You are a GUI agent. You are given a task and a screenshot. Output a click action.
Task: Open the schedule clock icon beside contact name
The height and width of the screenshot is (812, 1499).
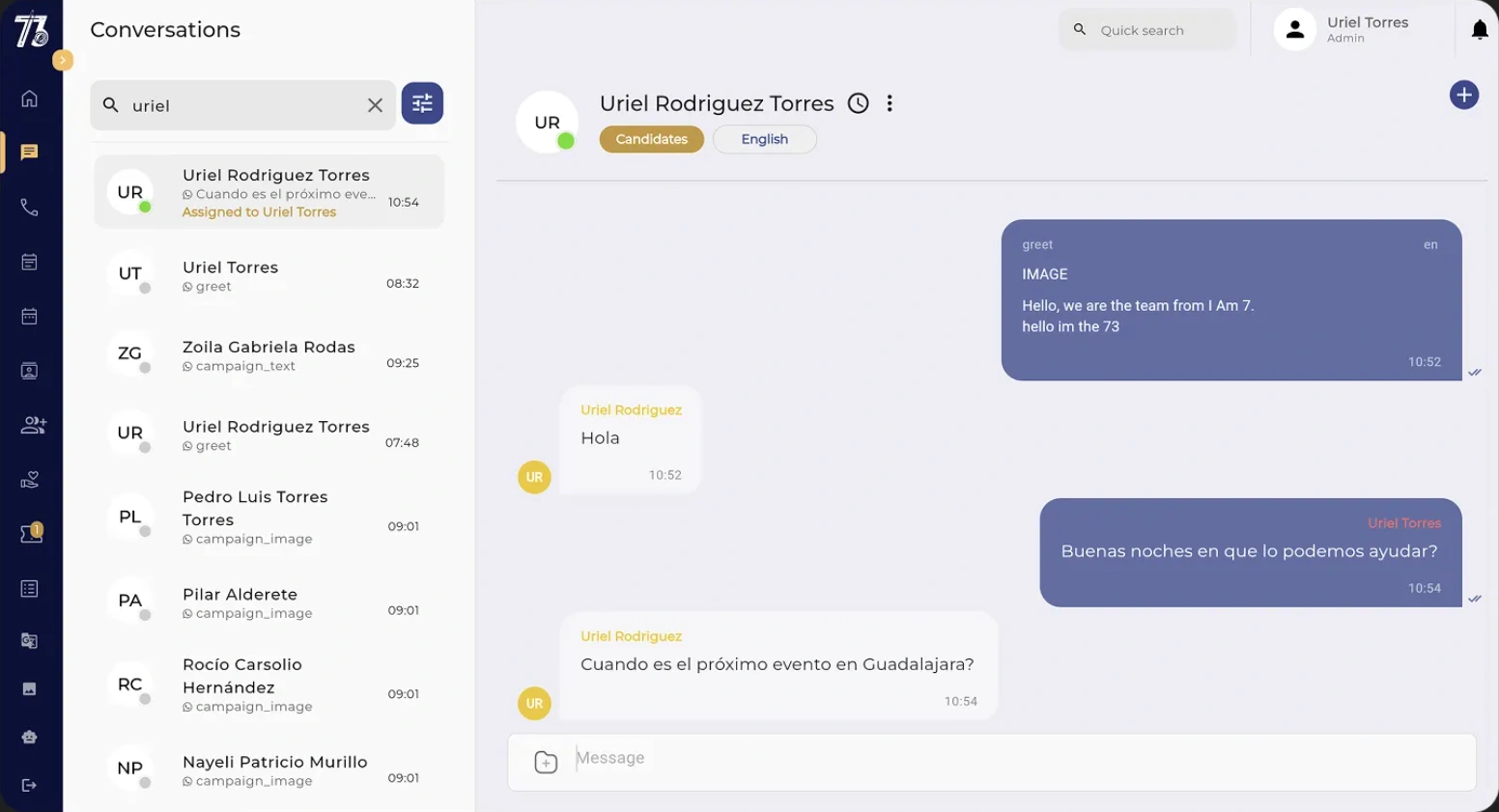point(858,102)
